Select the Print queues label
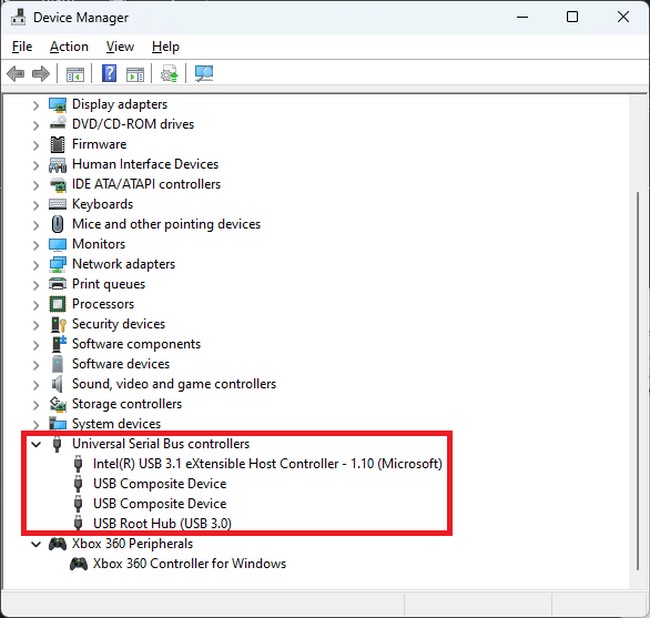The width and height of the screenshot is (650, 618). click(x=109, y=284)
